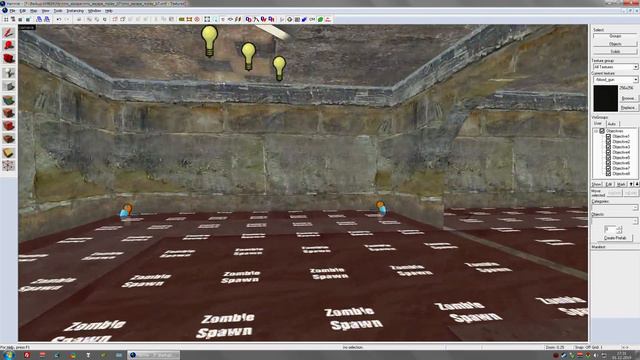
Task: Click the Undo toolbar icon
Action: tap(59, 19)
